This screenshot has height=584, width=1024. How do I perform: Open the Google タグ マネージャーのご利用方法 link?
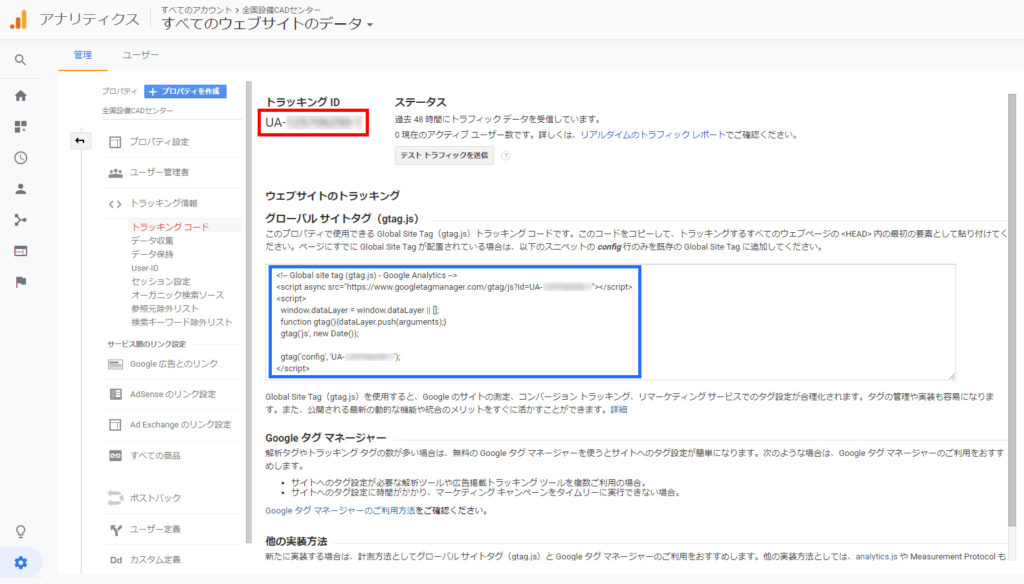coord(340,510)
